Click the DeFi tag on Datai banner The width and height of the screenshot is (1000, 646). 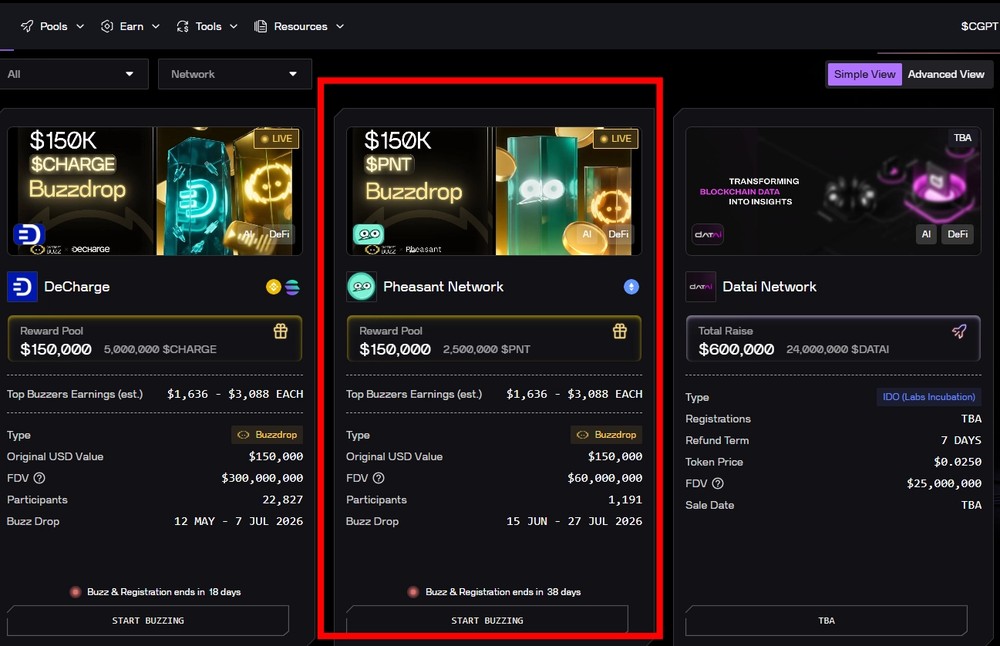click(957, 234)
